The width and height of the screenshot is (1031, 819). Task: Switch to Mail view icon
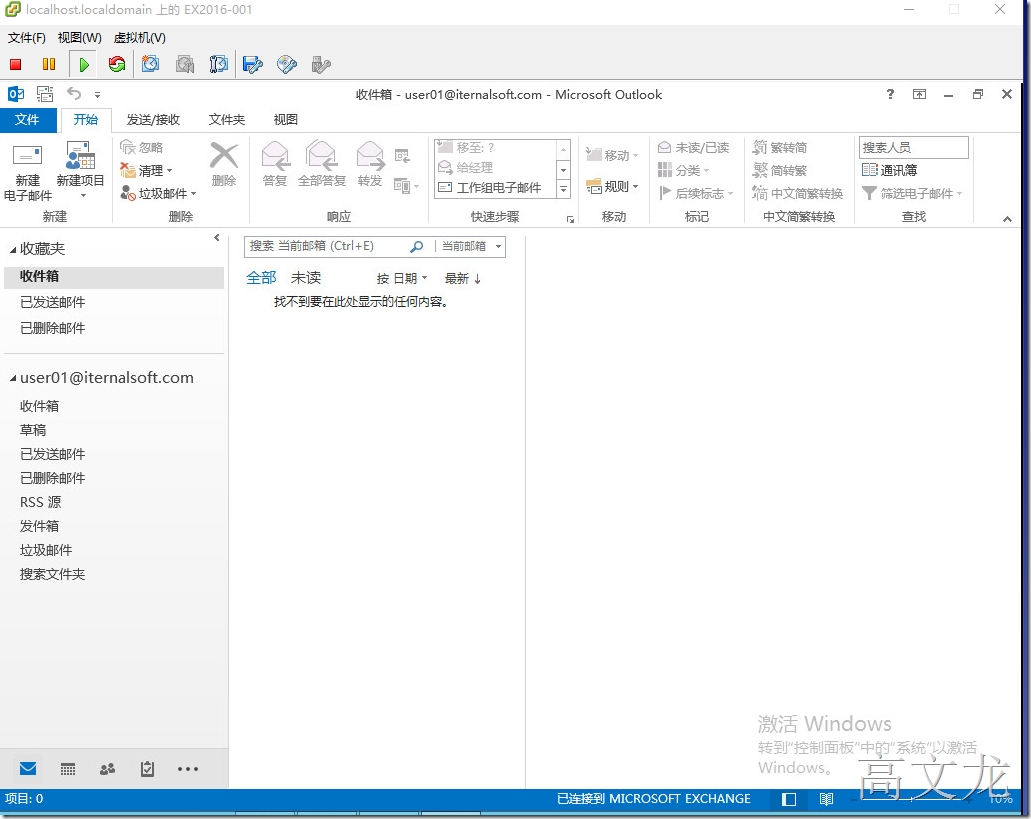click(28, 768)
